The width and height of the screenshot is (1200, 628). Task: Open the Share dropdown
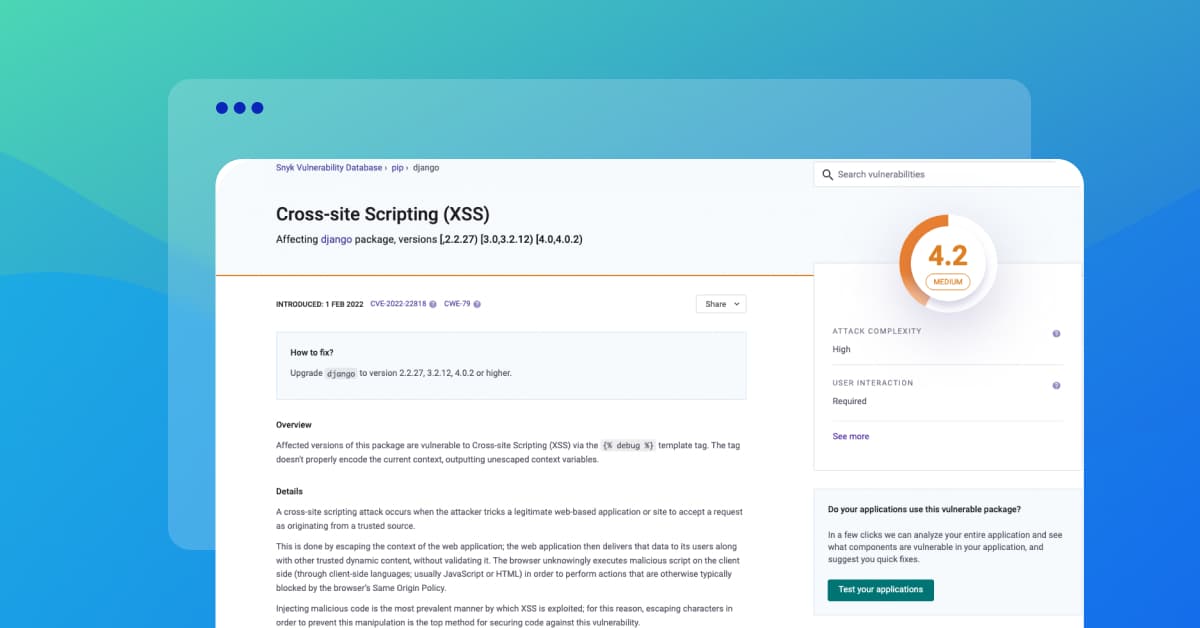[x=721, y=303]
